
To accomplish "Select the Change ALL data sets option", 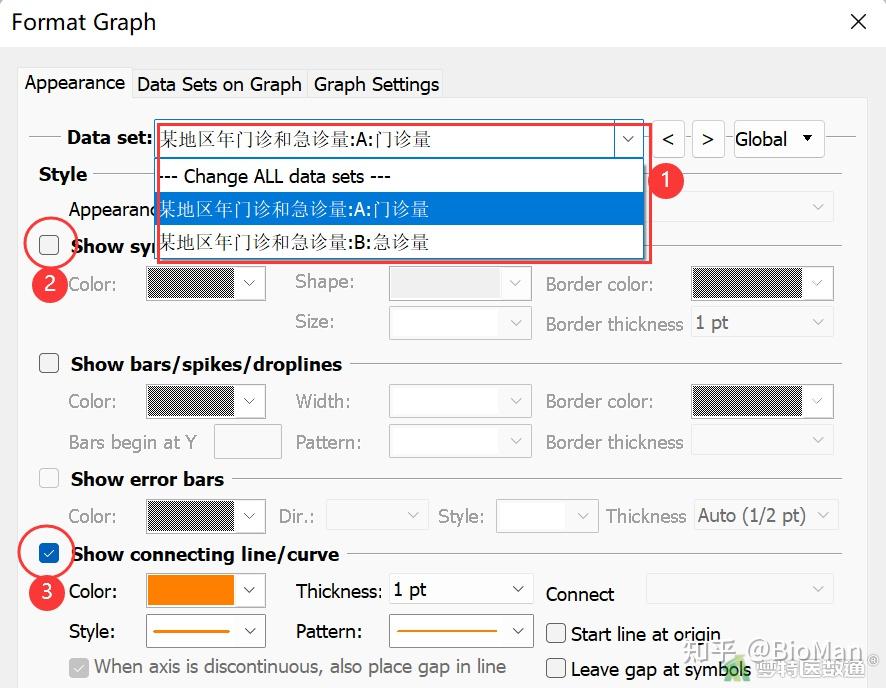I will [x=400, y=176].
